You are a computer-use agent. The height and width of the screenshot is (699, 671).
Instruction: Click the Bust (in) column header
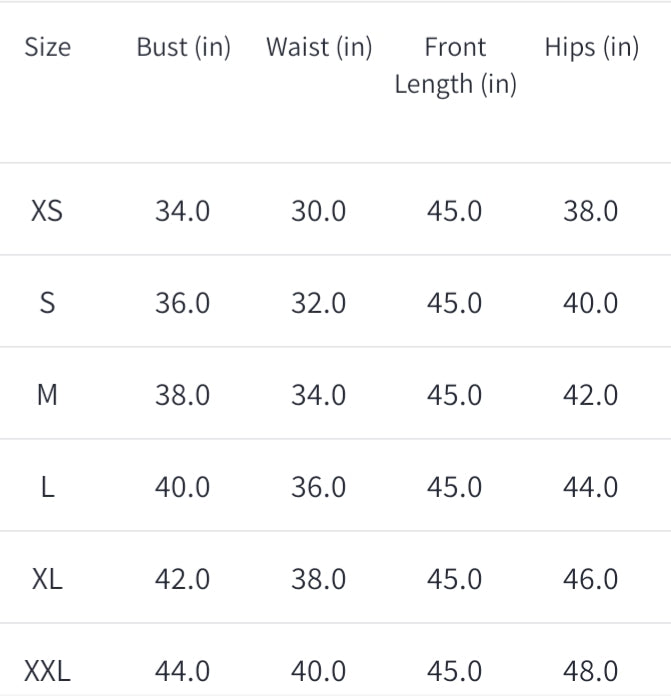pos(183,47)
